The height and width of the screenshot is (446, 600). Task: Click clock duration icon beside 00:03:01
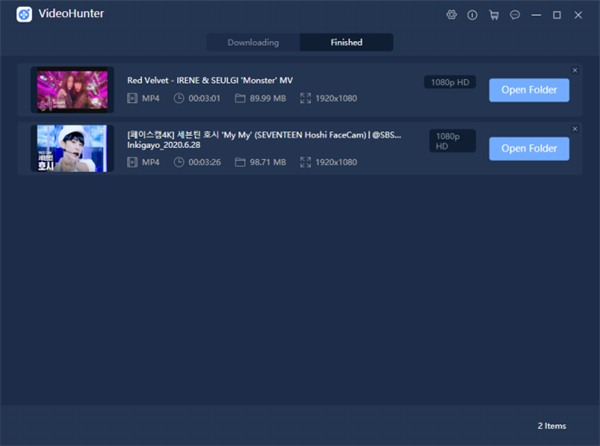click(x=179, y=98)
